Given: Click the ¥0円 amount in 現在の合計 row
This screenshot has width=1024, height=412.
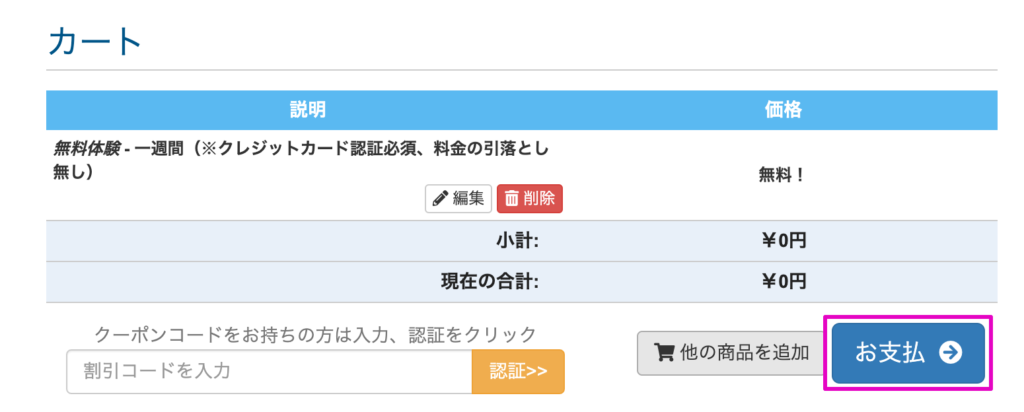Looking at the screenshot, I should click(783, 281).
